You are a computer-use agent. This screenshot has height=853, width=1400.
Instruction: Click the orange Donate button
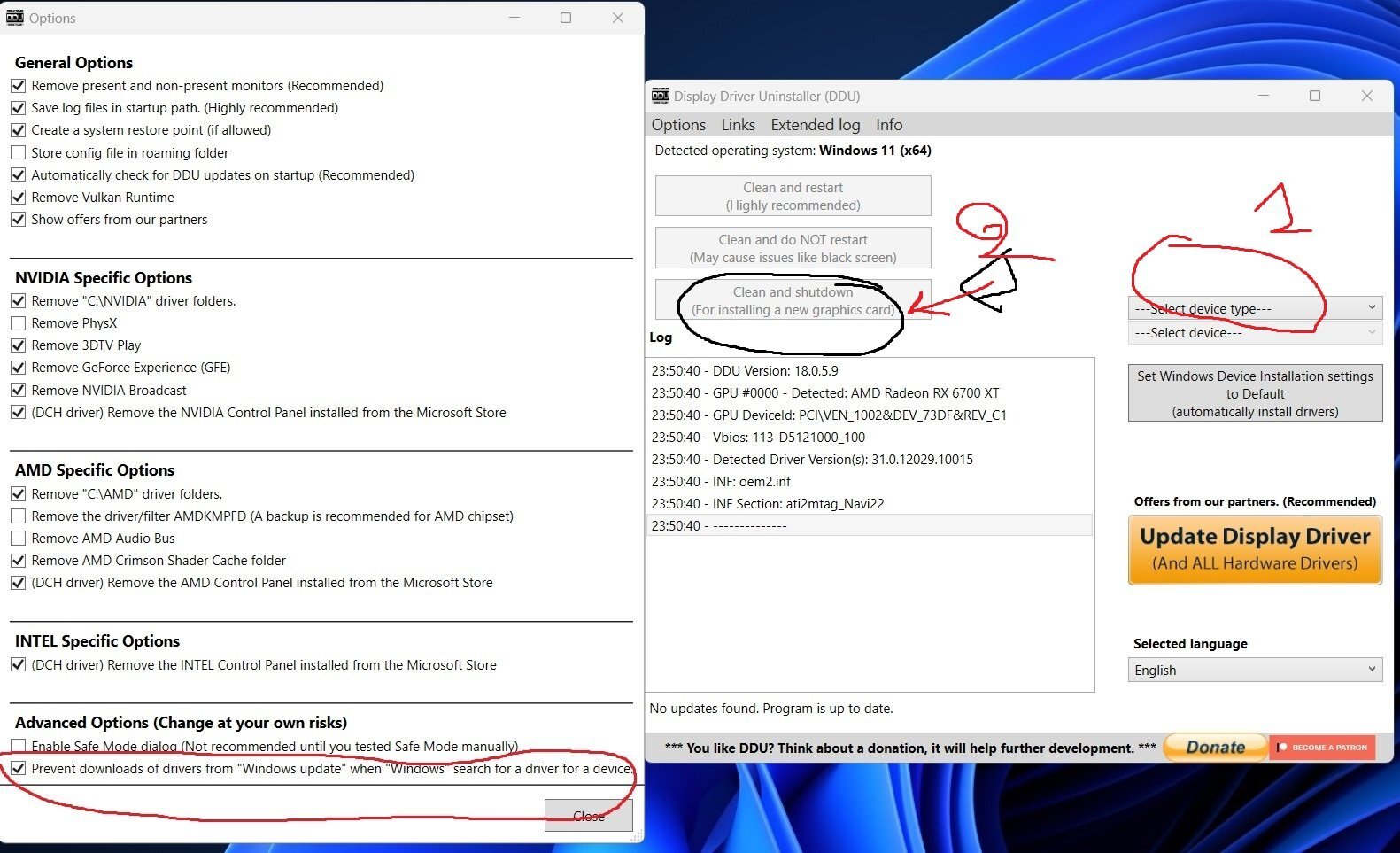click(x=1216, y=748)
